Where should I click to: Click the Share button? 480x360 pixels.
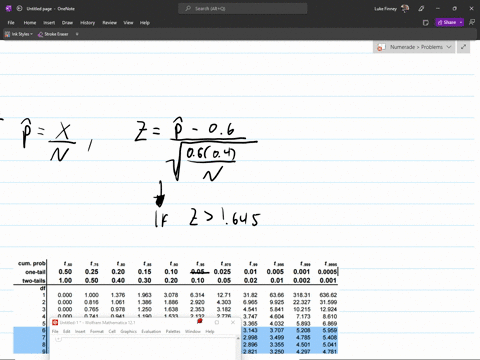447,22
